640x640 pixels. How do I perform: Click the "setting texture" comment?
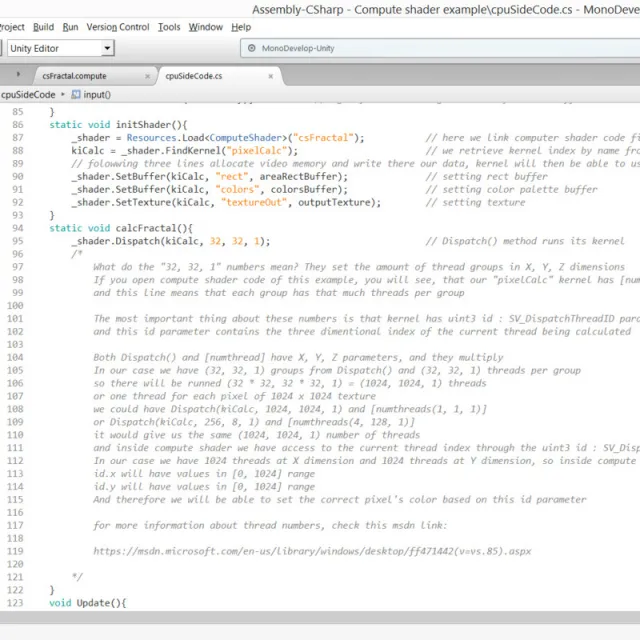(476, 202)
